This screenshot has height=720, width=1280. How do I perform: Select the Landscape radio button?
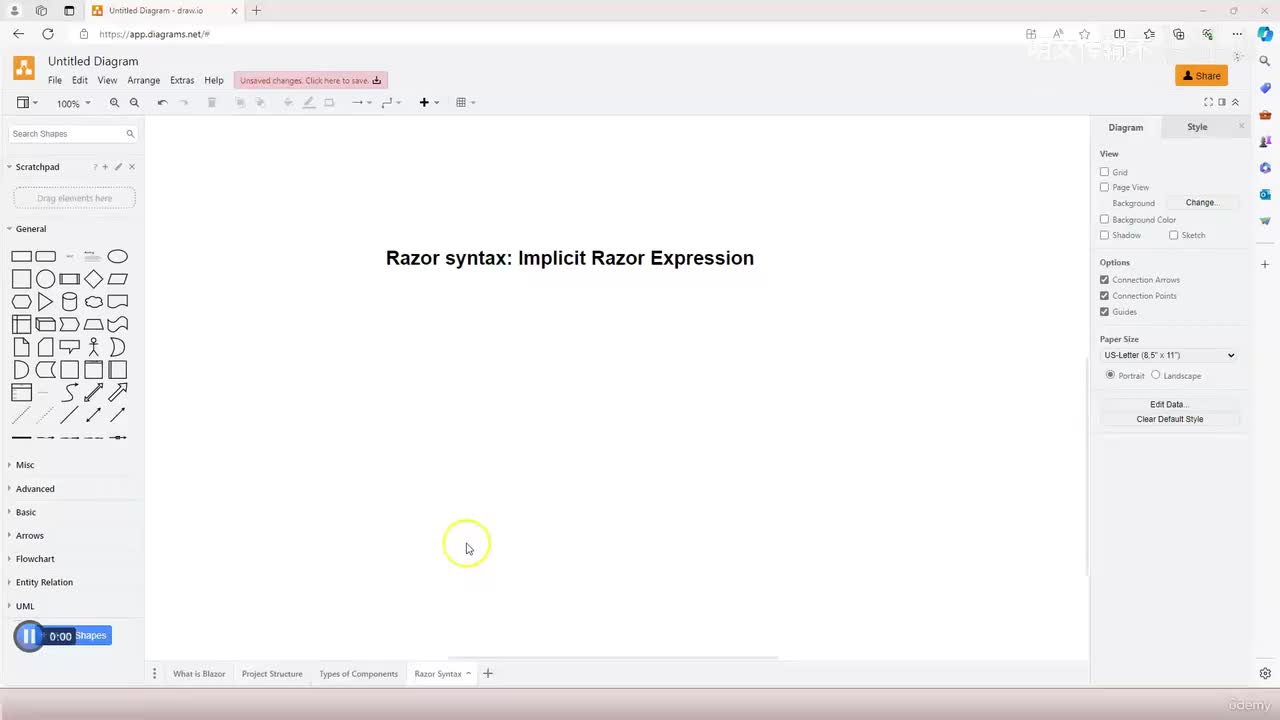pyautogui.click(x=1156, y=375)
